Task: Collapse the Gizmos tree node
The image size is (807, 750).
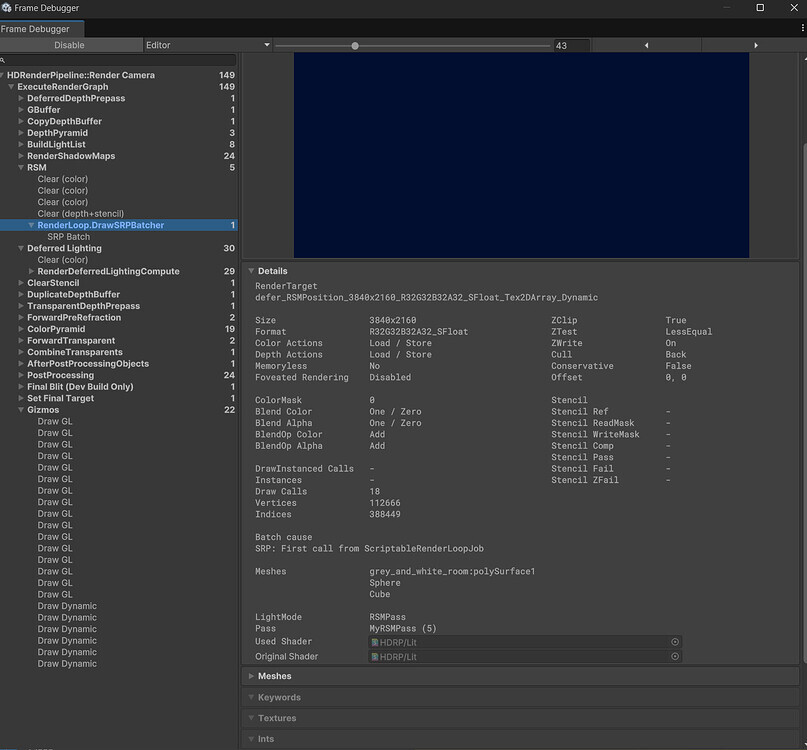Action: pos(21,409)
